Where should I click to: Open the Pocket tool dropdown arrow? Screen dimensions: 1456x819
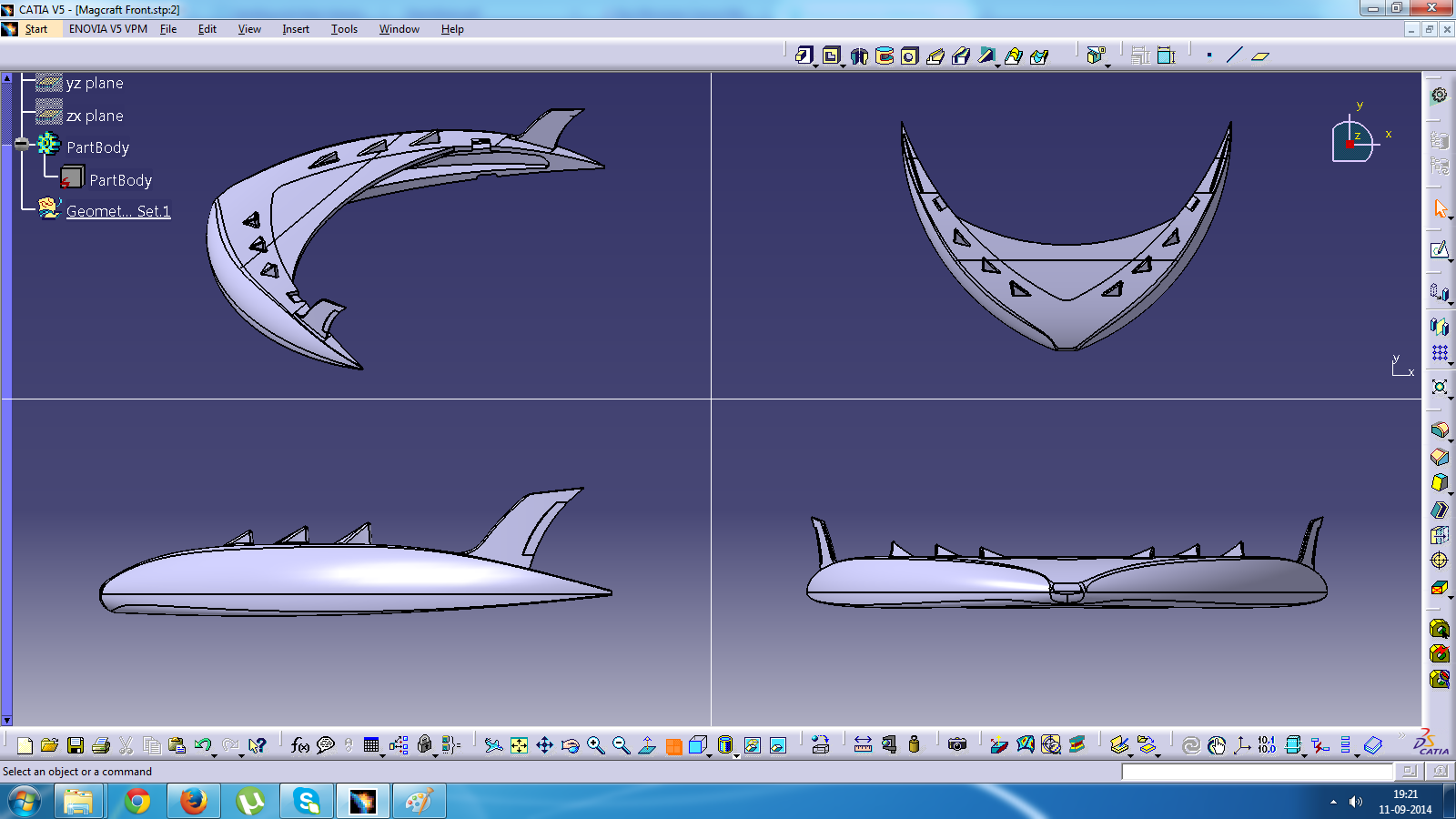[x=844, y=66]
